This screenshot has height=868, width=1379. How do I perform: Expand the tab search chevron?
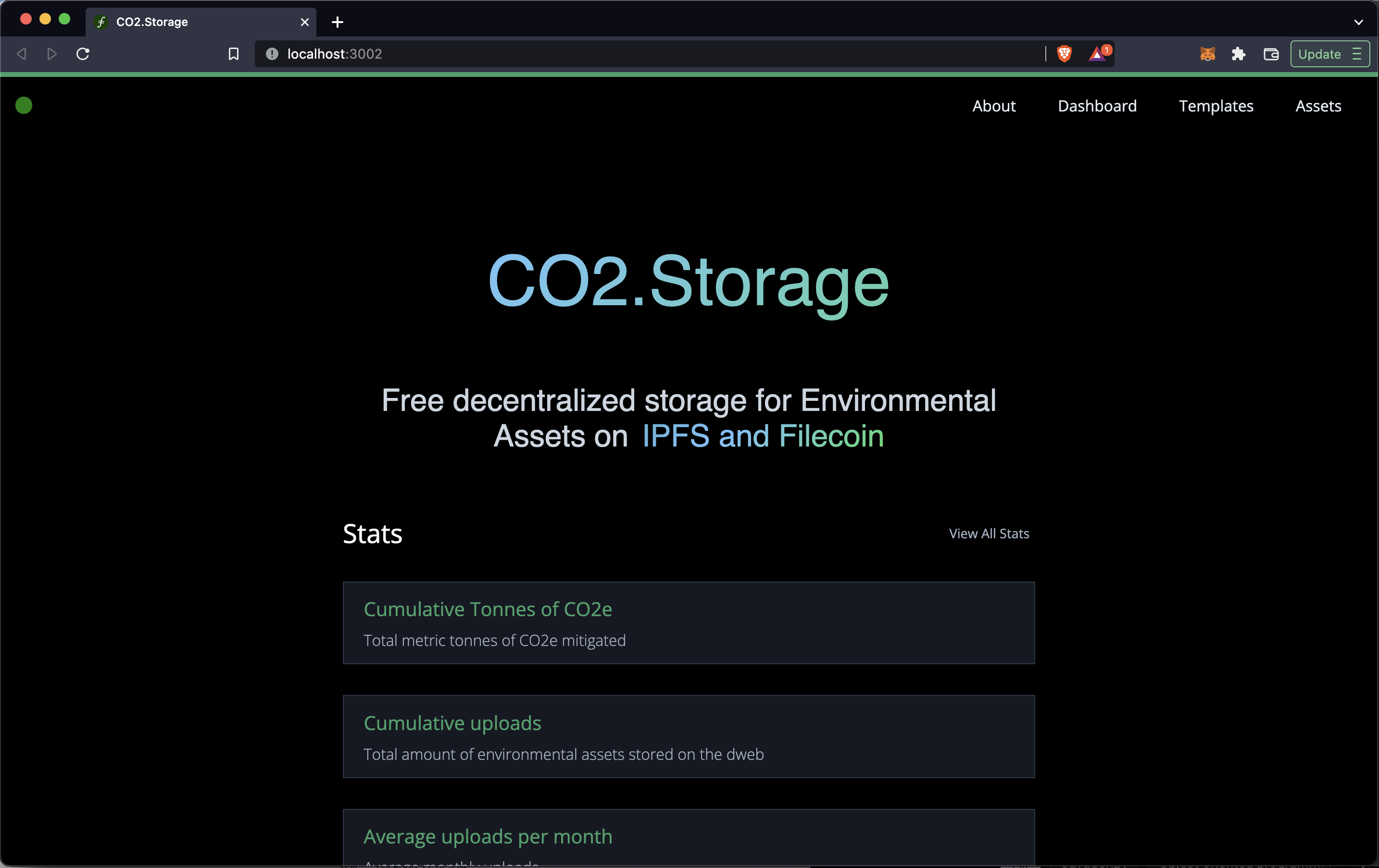[x=1358, y=22]
